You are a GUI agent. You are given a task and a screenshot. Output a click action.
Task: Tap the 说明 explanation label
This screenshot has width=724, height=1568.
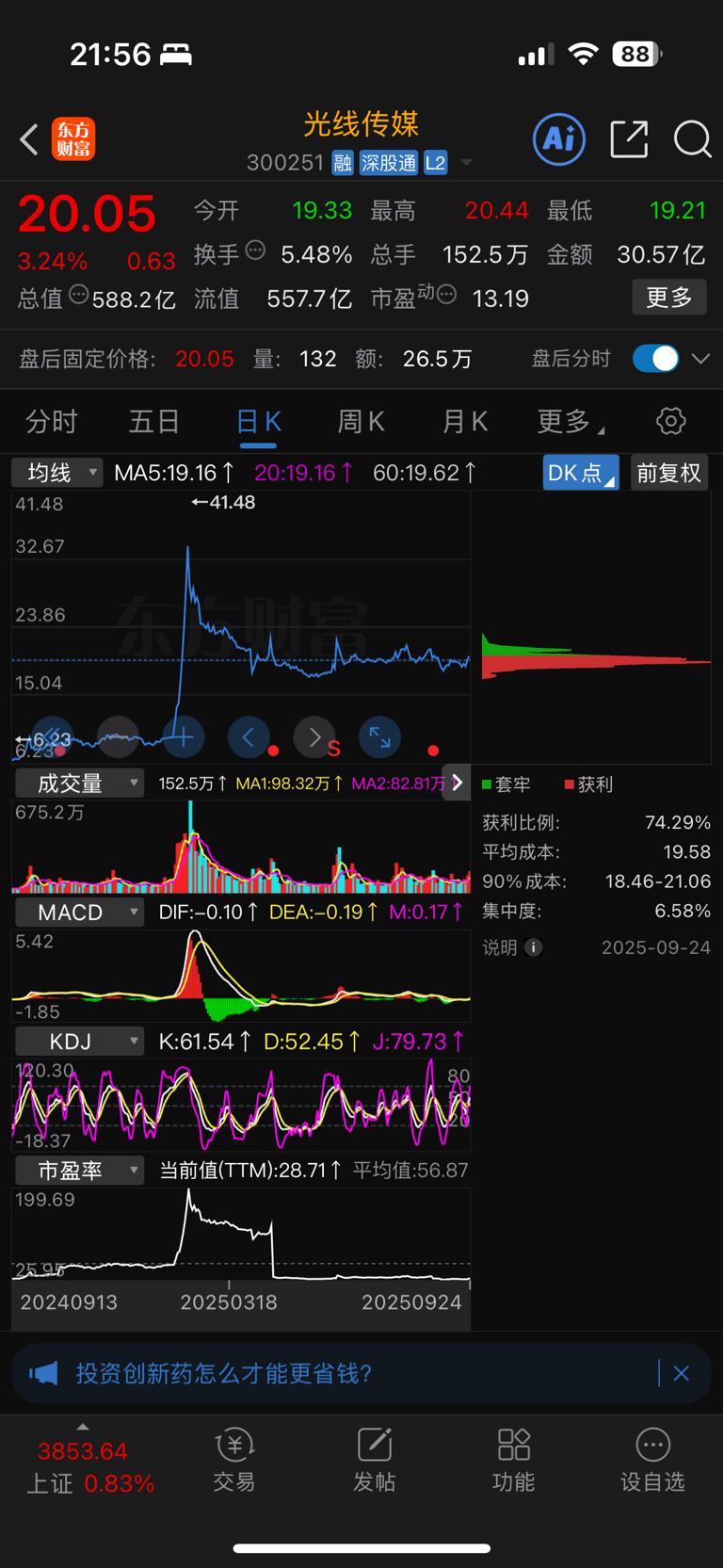[500, 947]
